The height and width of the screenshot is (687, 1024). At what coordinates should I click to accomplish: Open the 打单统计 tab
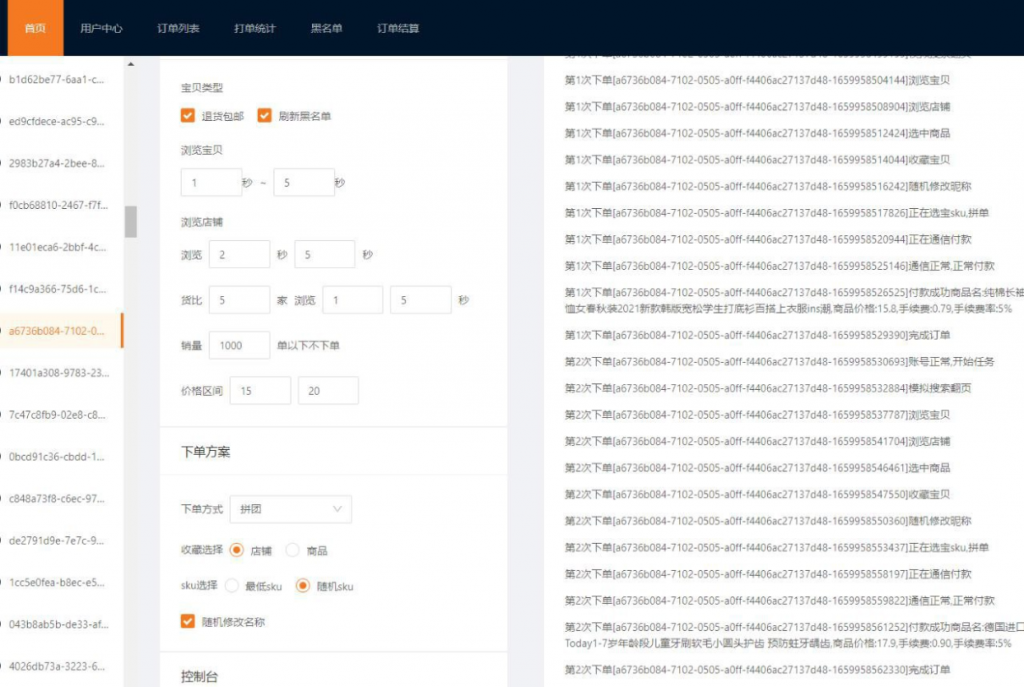click(254, 28)
